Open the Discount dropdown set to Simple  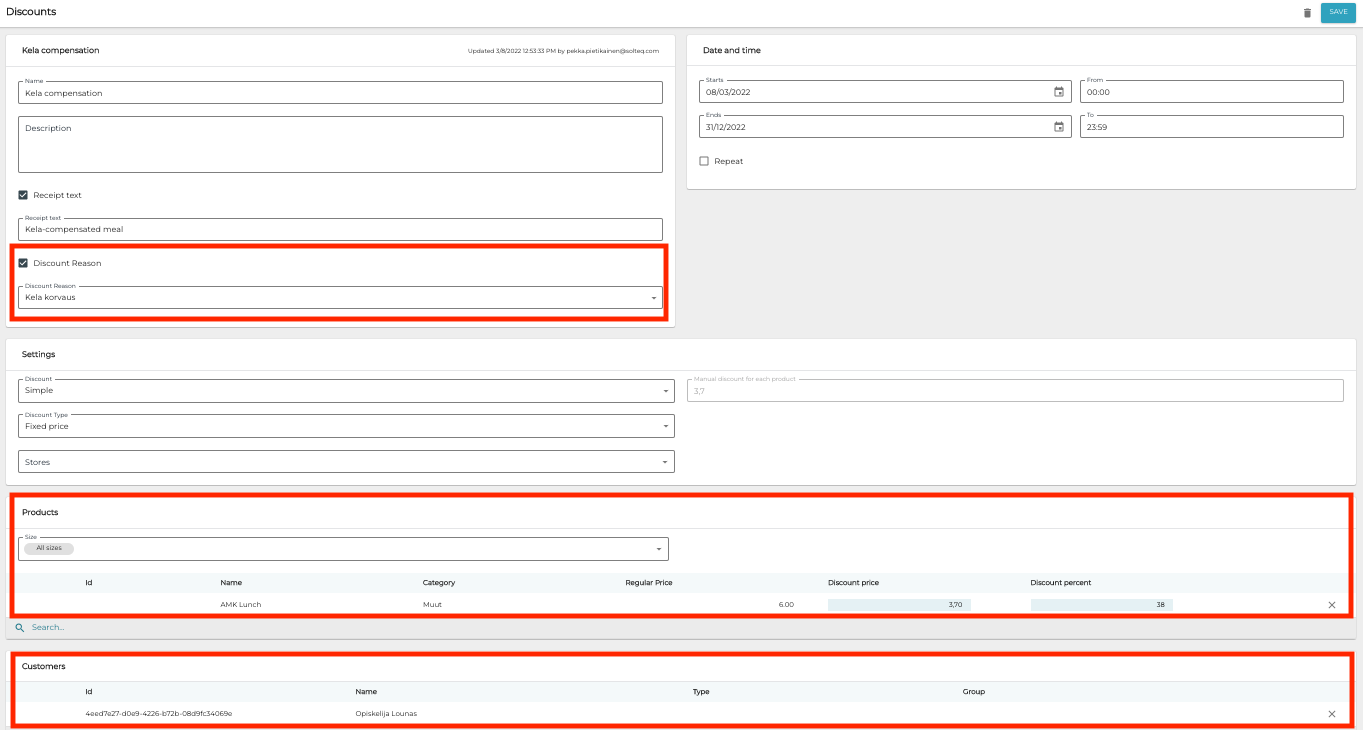tap(346, 391)
